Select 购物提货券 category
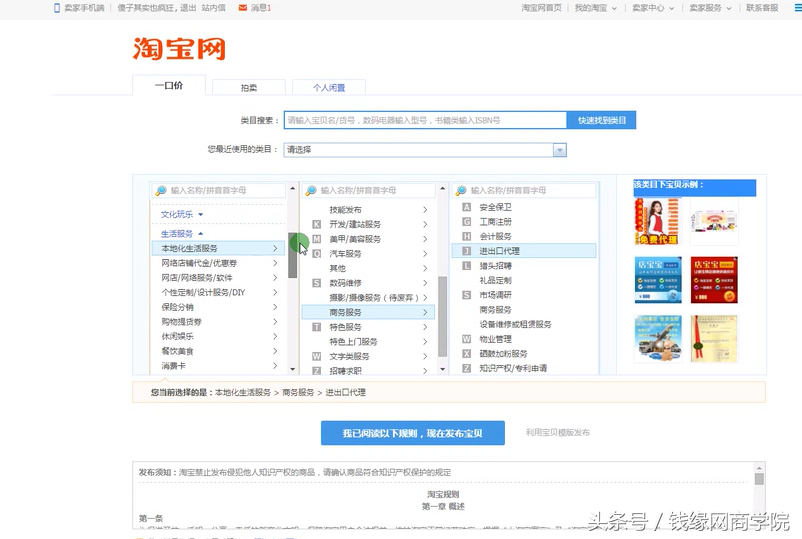The height and width of the screenshot is (539, 802). [218, 322]
